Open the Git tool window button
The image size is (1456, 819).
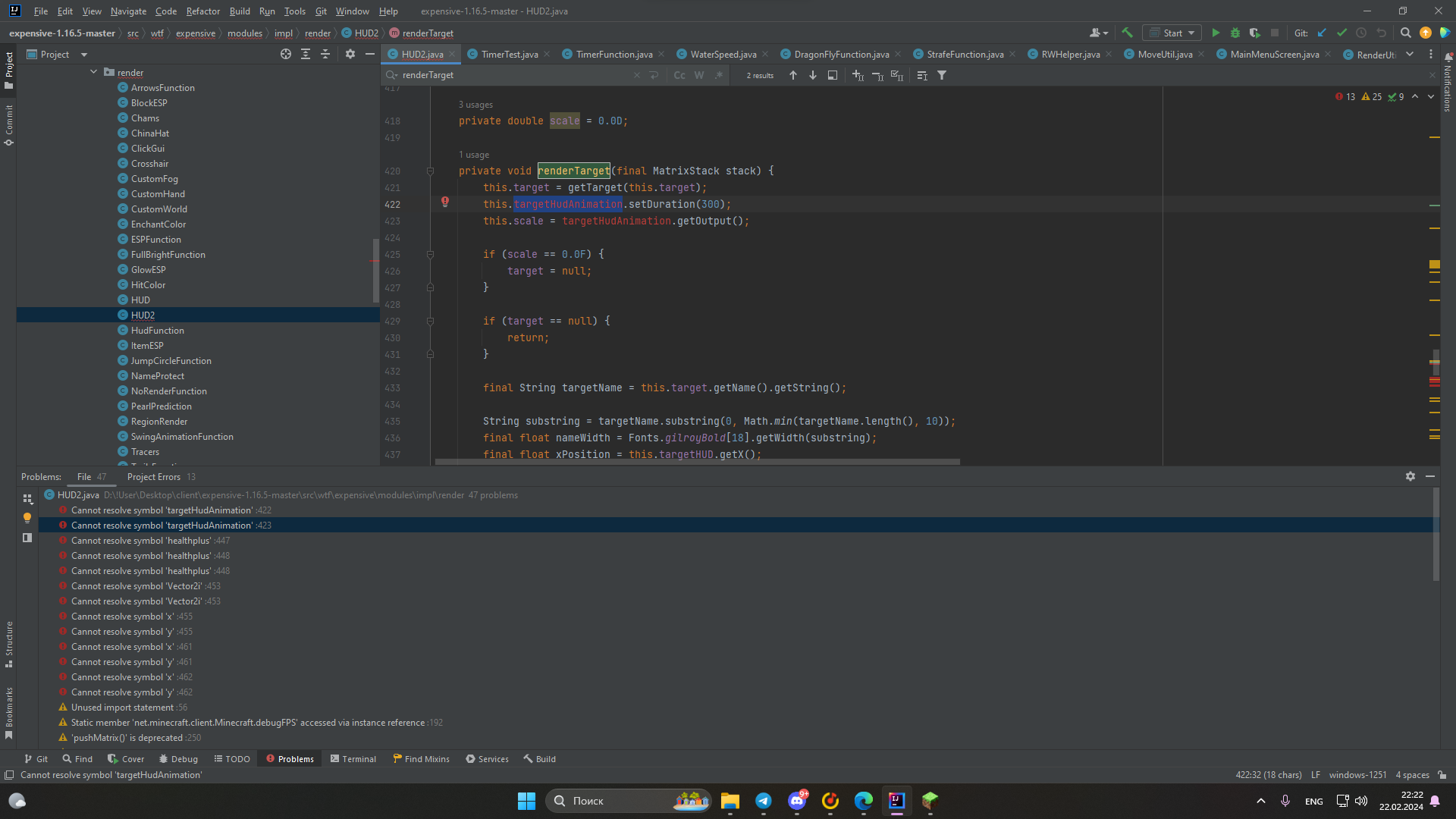pos(36,759)
